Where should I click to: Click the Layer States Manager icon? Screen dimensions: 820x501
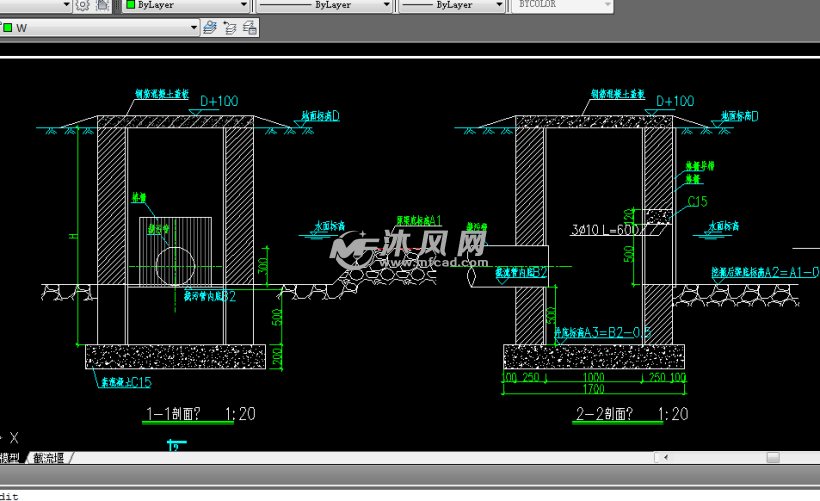[250, 28]
